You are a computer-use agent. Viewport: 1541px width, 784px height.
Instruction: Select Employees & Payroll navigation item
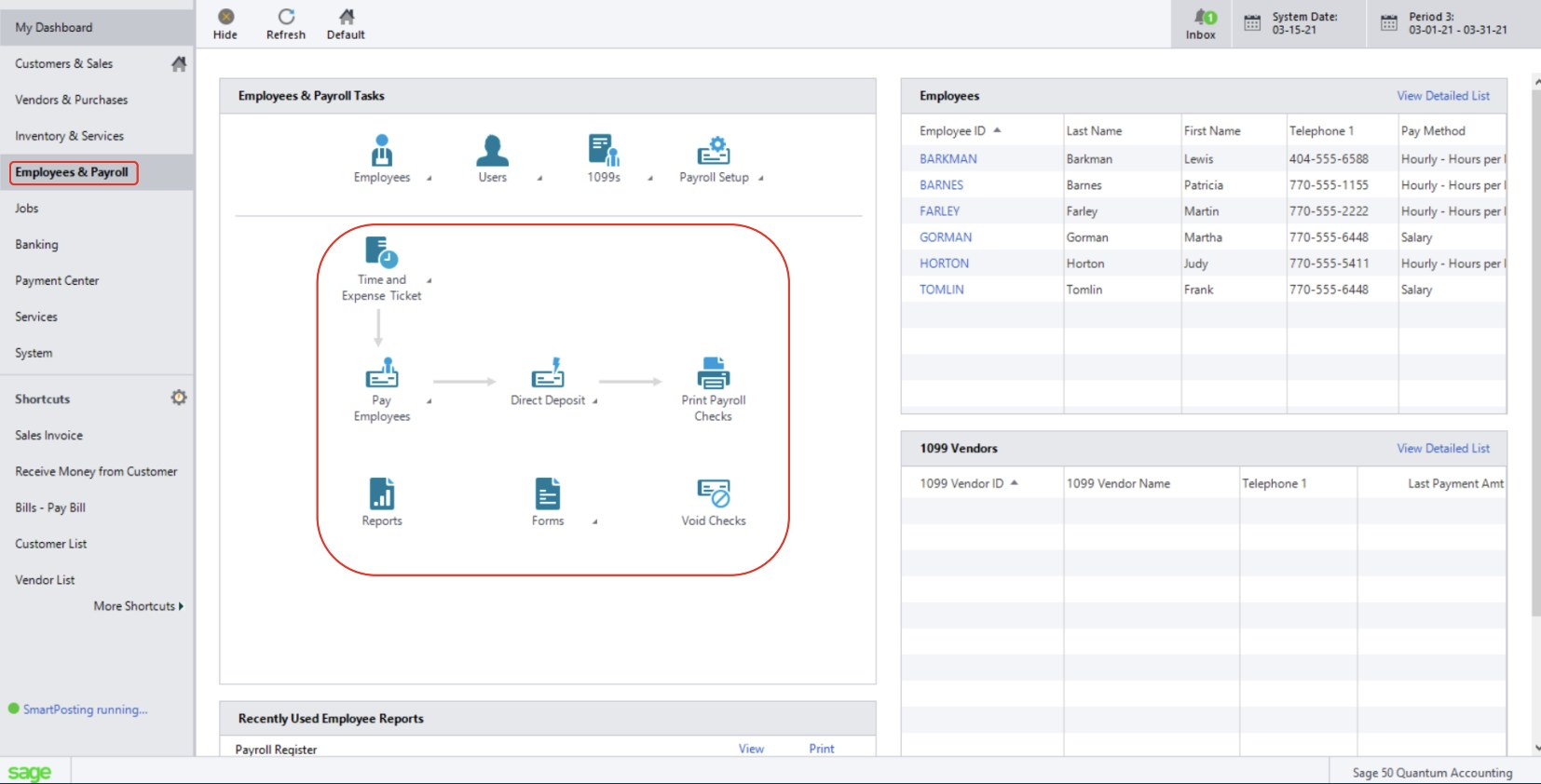pos(73,172)
